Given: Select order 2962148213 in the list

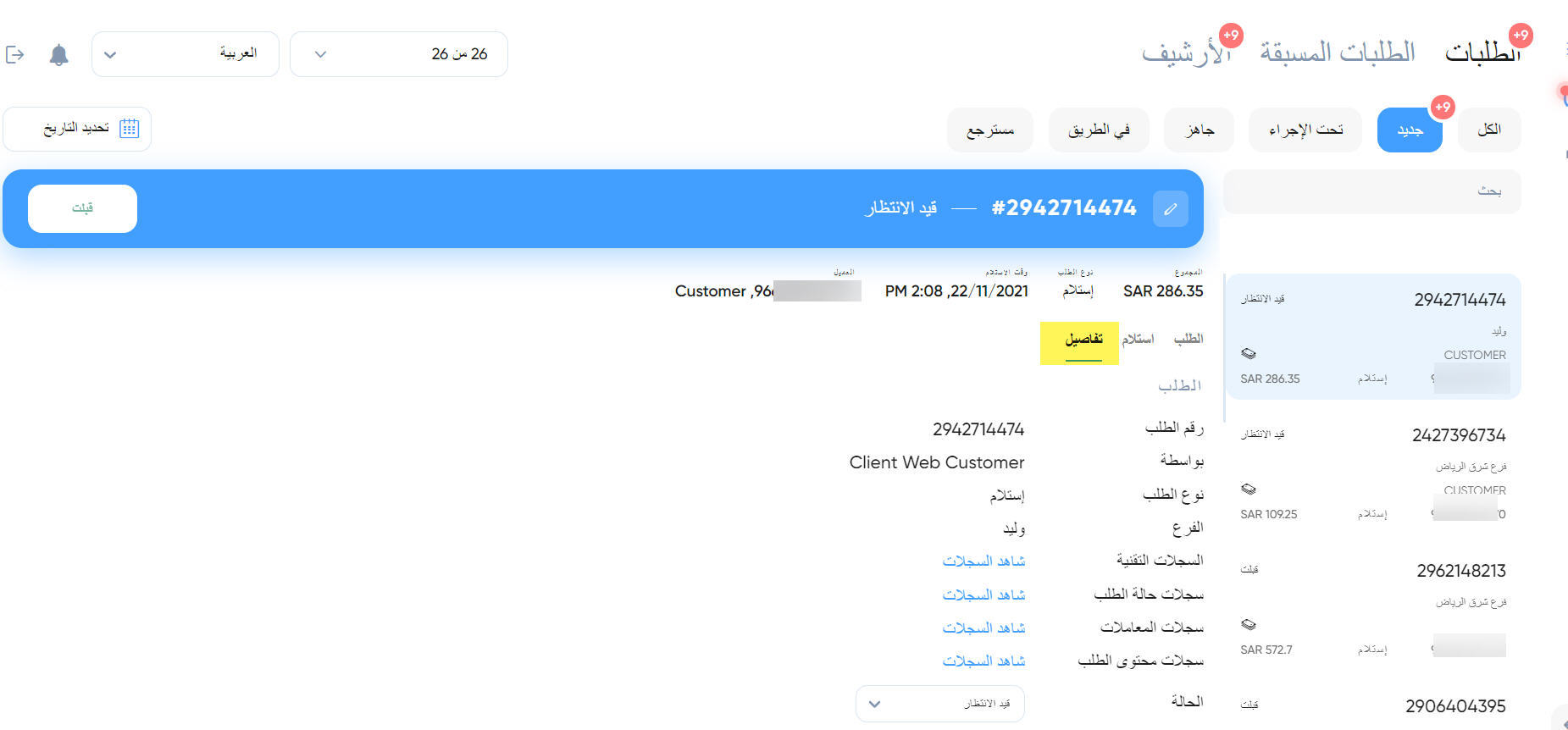Looking at the screenshot, I should click(1373, 610).
